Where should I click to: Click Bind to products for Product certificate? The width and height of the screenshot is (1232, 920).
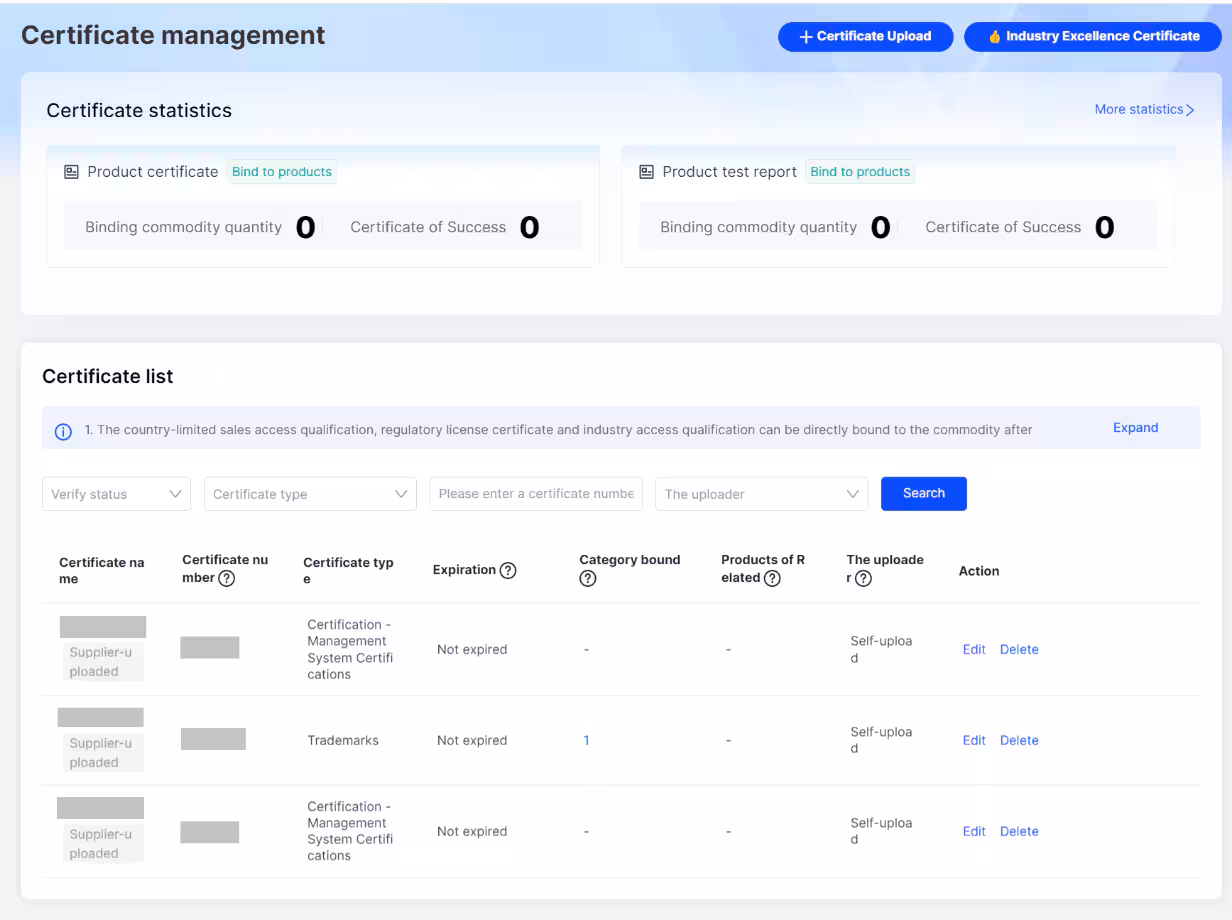coord(282,172)
